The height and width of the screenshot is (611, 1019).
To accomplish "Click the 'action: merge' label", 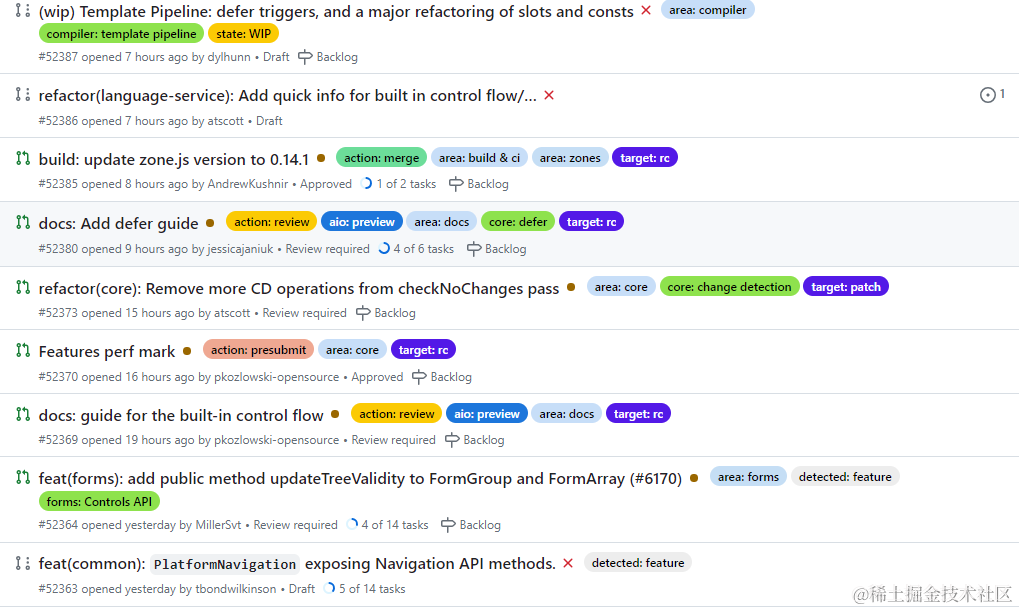I will click(x=381, y=158).
